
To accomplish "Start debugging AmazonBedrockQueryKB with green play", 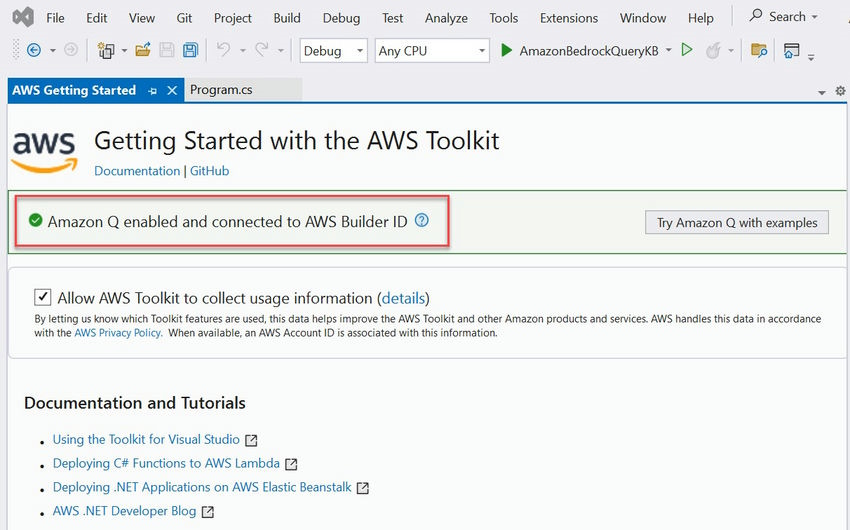I will pyautogui.click(x=506, y=50).
